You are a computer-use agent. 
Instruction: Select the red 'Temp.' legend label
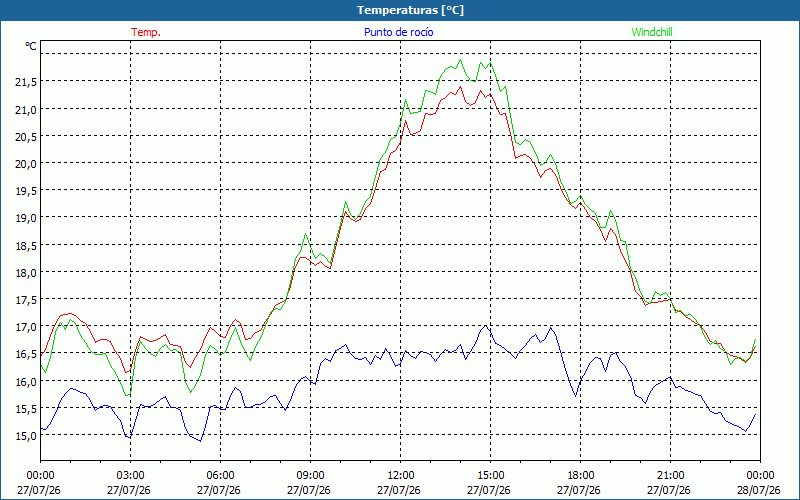146,32
